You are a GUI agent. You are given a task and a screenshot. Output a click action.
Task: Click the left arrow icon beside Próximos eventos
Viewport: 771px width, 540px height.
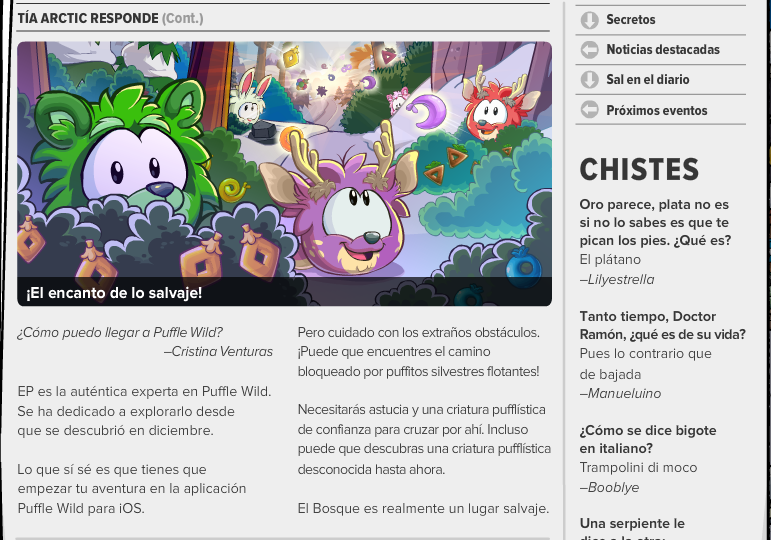[x=589, y=110]
